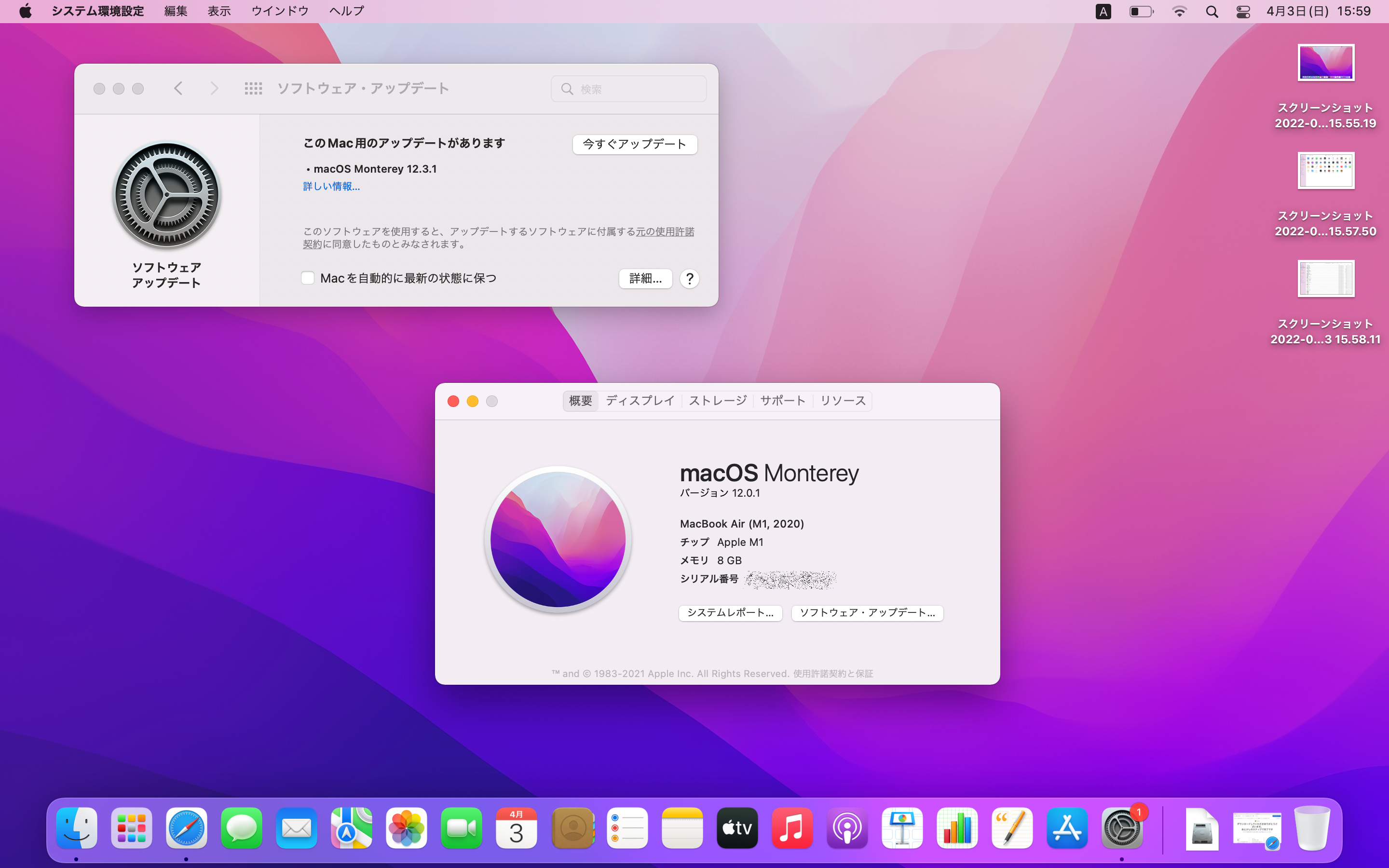Click System Preferences icon with badge in Dock

click(x=1122, y=828)
